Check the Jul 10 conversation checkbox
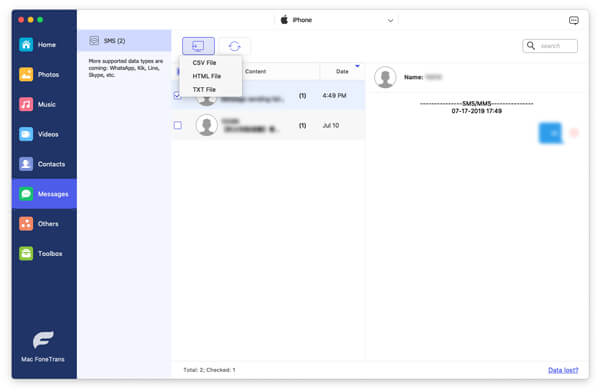The height and width of the screenshot is (392, 600). 178,125
